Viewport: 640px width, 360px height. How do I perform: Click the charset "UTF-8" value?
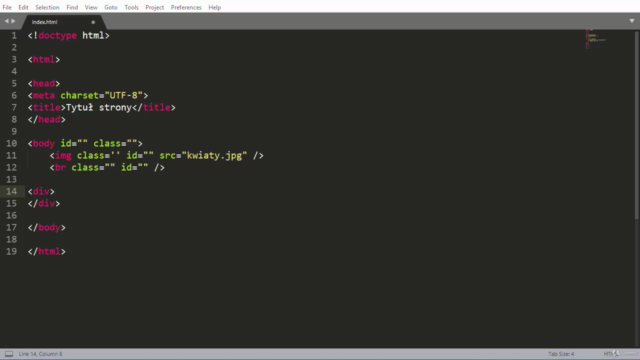tap(124, 96)
